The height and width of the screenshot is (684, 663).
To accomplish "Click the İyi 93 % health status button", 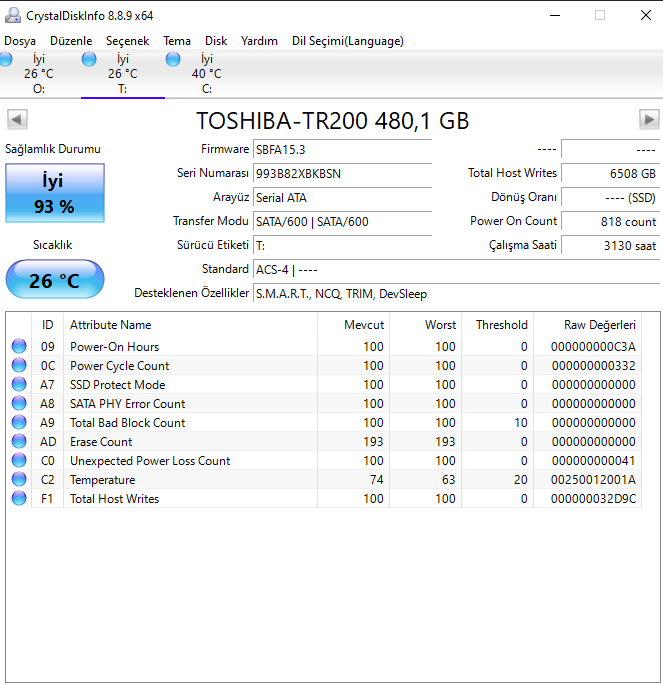I will pyautogui.click(x=55, y=193).
